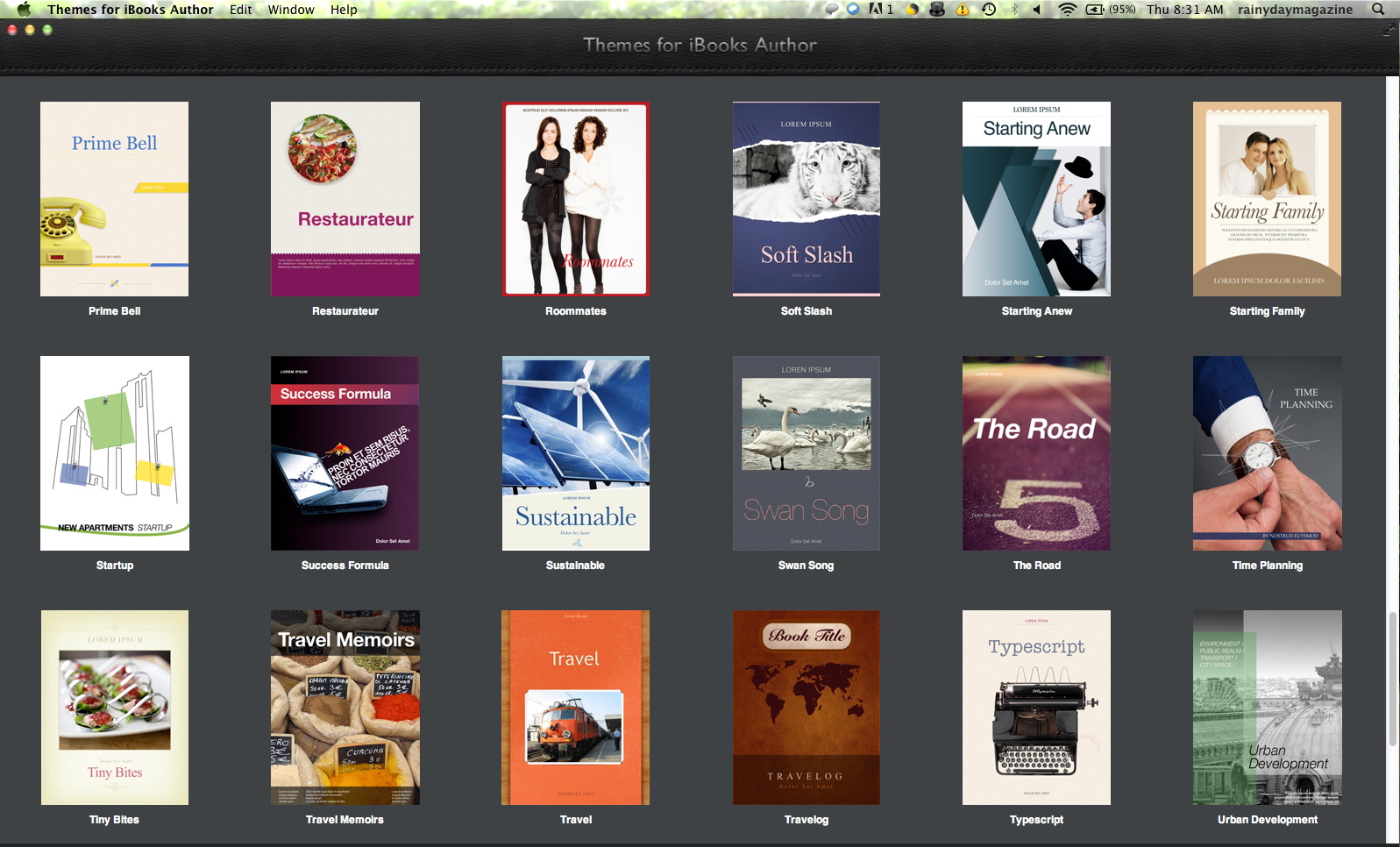Select the Roommates theme cover
The image size is (1400, 847).
(576, 199)
